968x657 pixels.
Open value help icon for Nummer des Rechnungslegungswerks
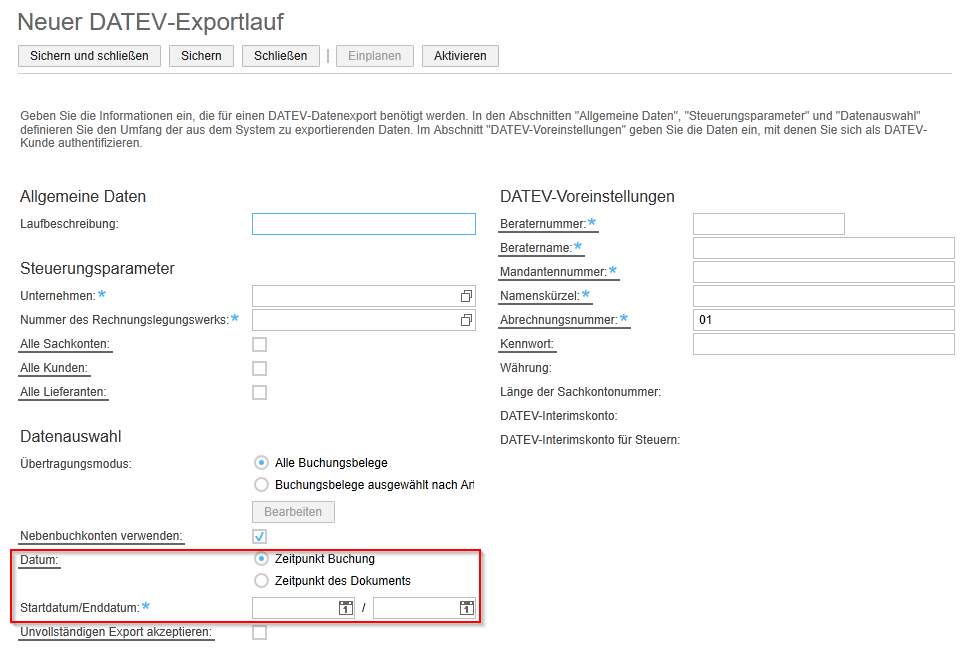point(466,320)
